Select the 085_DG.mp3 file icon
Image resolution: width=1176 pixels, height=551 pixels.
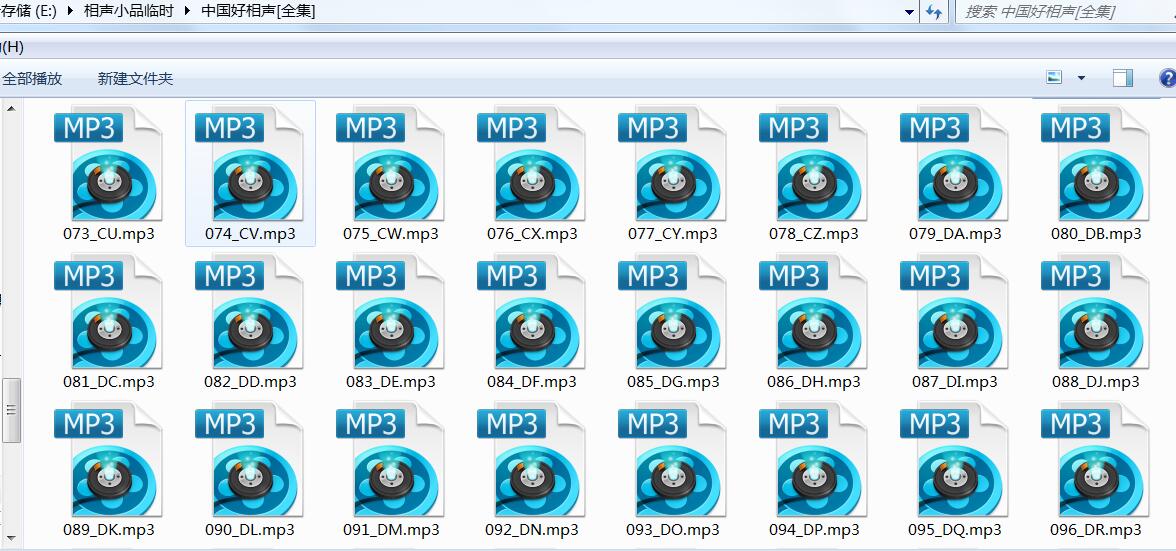pyautogui.click(x=672, y=311)
